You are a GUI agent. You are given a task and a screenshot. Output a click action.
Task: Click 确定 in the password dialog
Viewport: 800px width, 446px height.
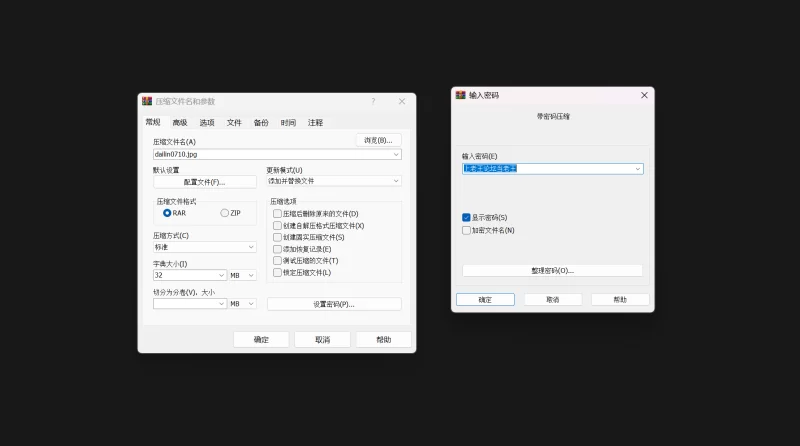(485, 300)
